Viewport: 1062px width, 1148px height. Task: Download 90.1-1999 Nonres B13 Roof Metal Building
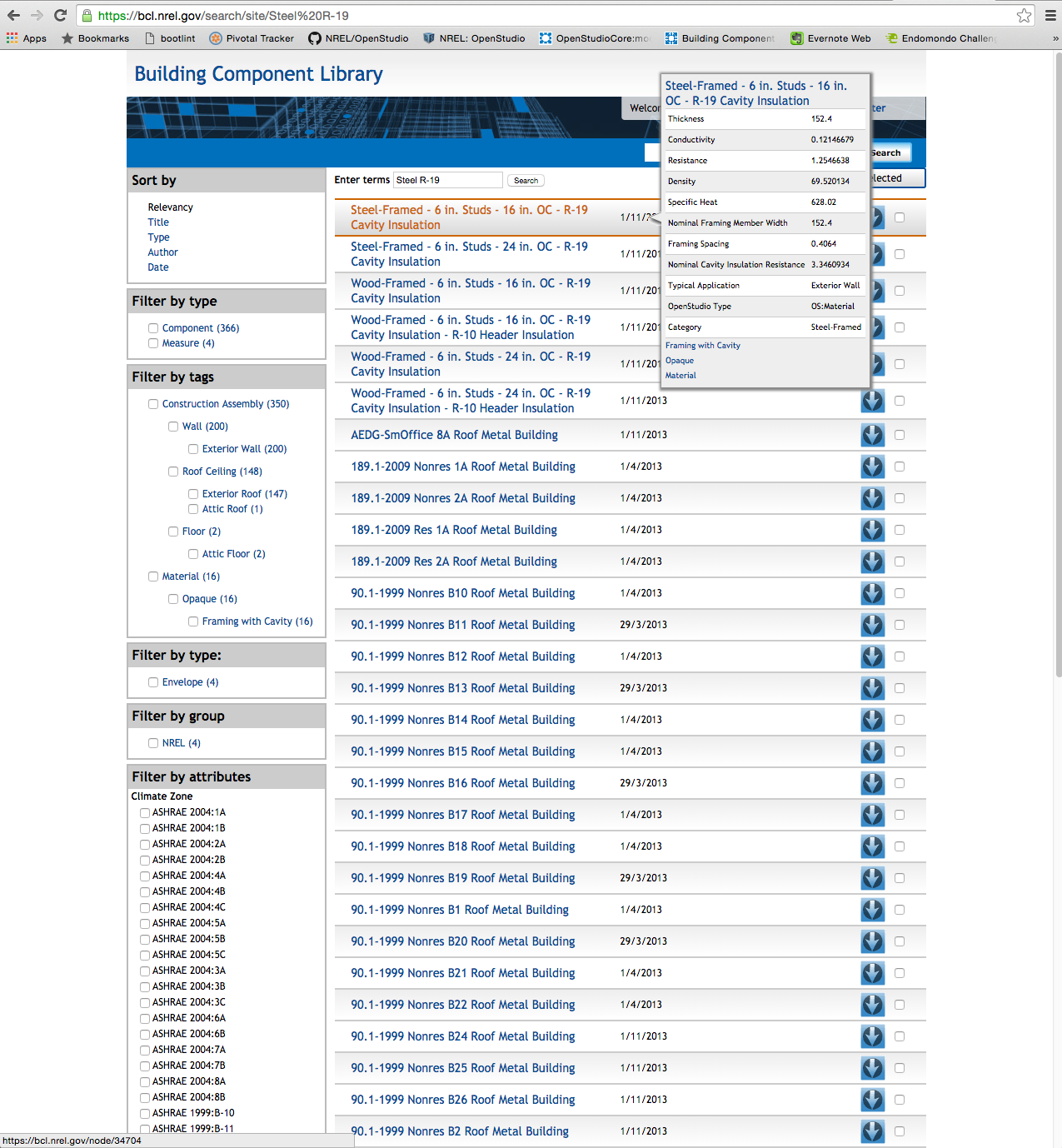point(872,688)
